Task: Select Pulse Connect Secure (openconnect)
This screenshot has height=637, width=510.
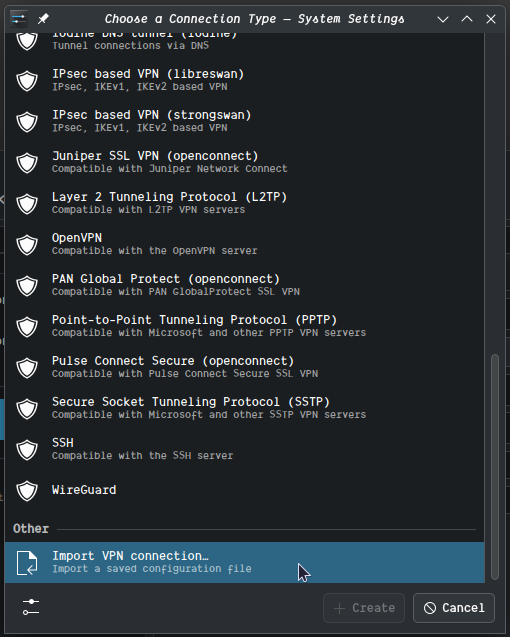Action: point(245,368)
